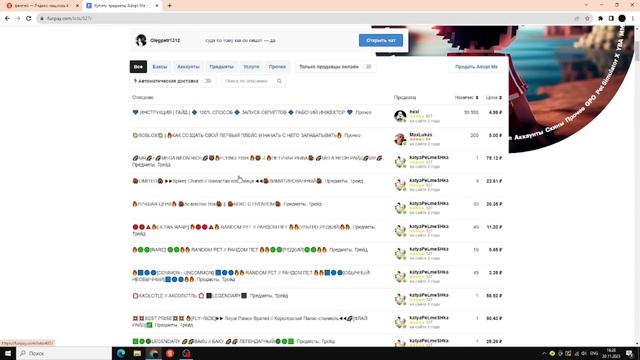Open the browser Extensions puzzle icon
Screen dimensions: 640x360
[x=600, y=18]
